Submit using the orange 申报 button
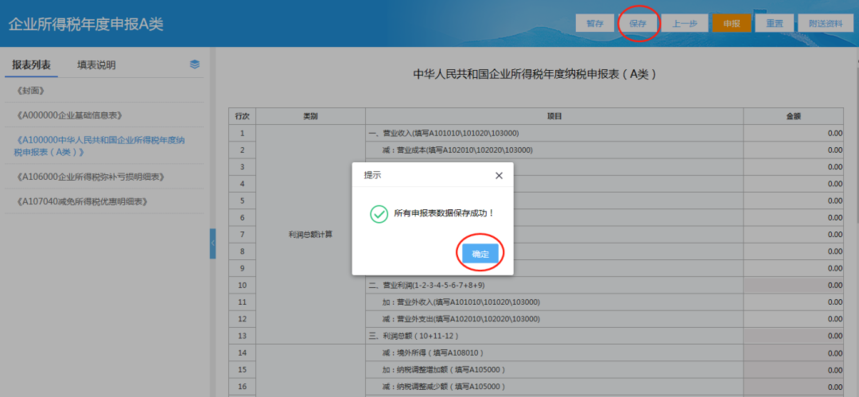This screenshot has height=397, width=859. [x=732, y=24]
